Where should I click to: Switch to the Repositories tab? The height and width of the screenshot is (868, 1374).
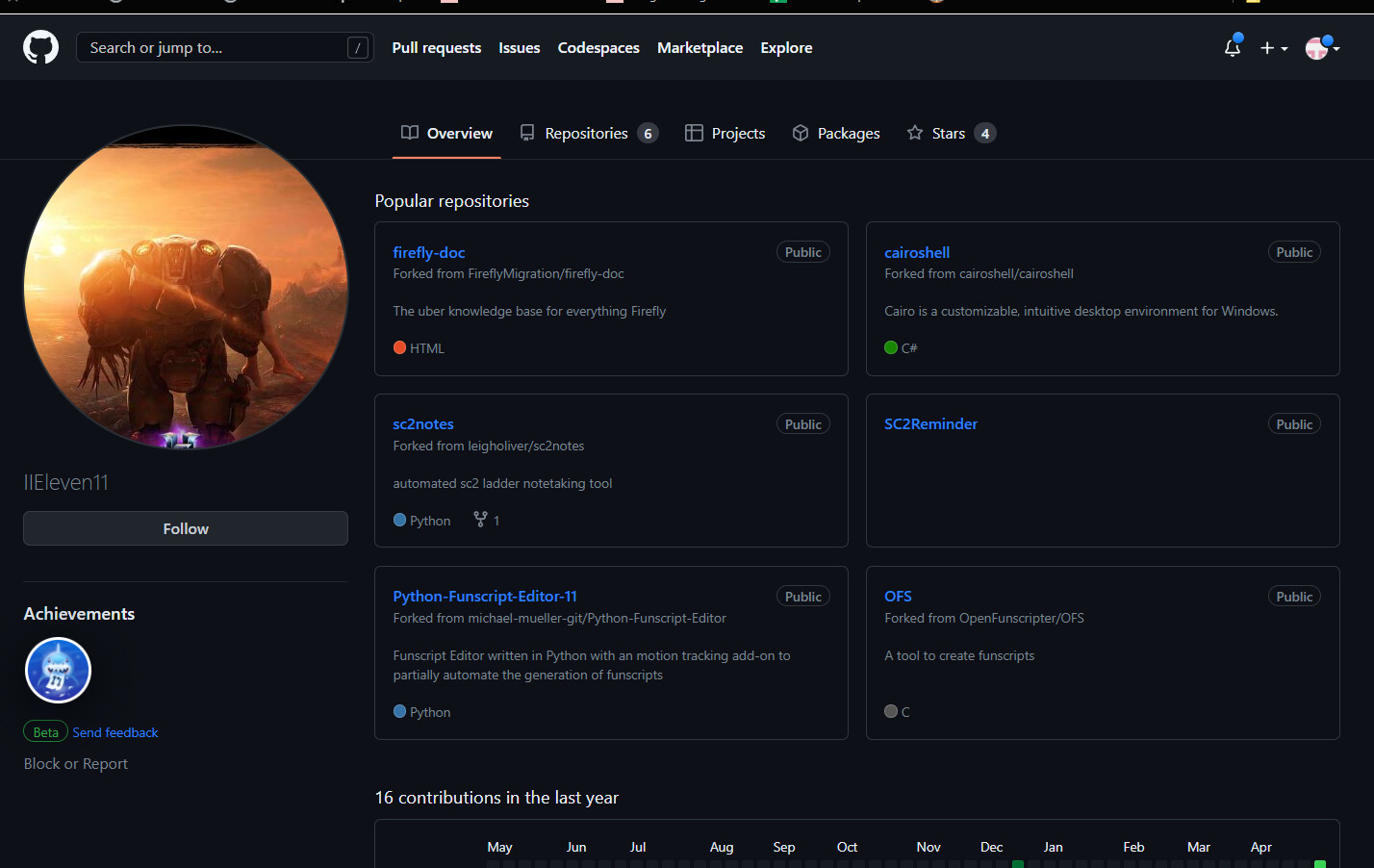pyautogui.click(x=588, y=133)
